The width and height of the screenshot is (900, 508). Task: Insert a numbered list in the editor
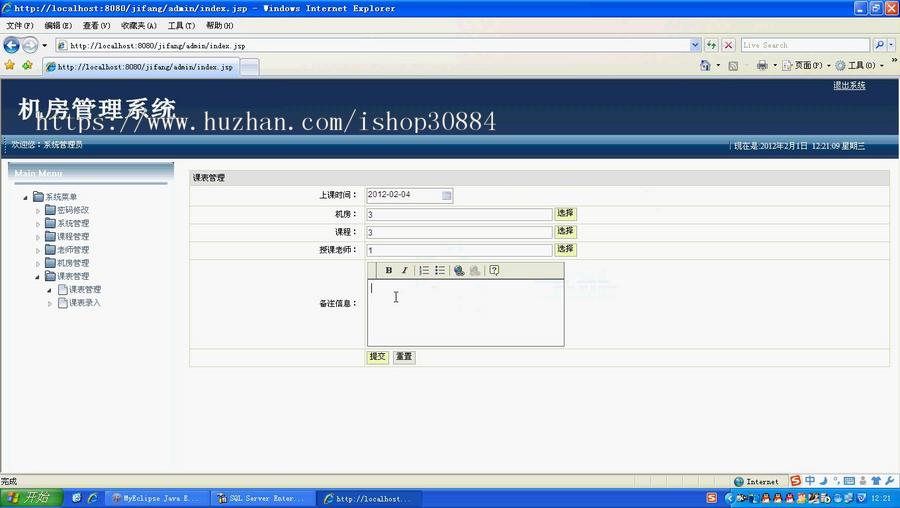click(x=424, y=270)
